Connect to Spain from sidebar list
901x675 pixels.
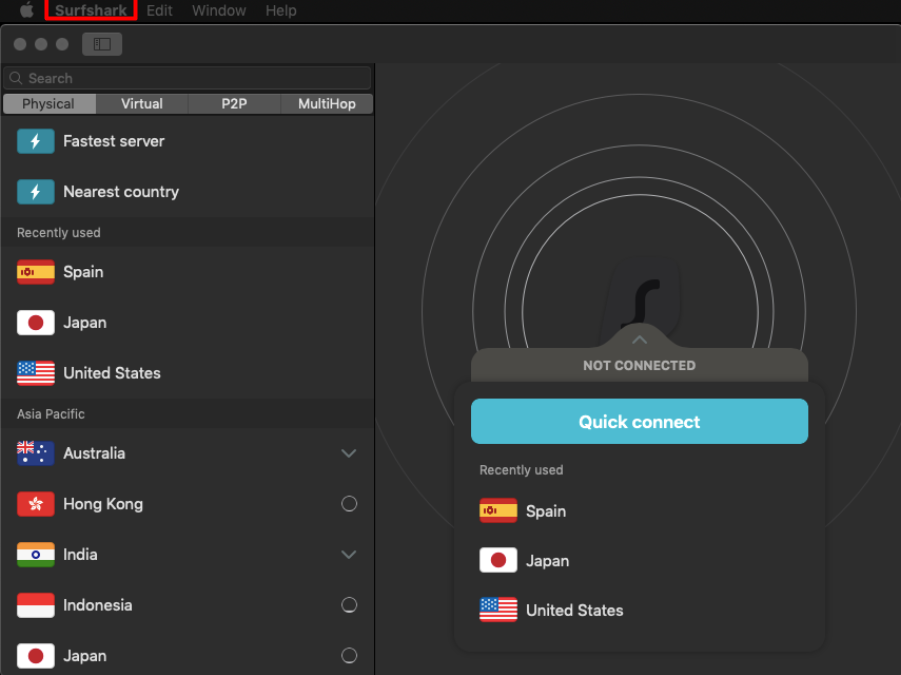click(x=187, y=272)
